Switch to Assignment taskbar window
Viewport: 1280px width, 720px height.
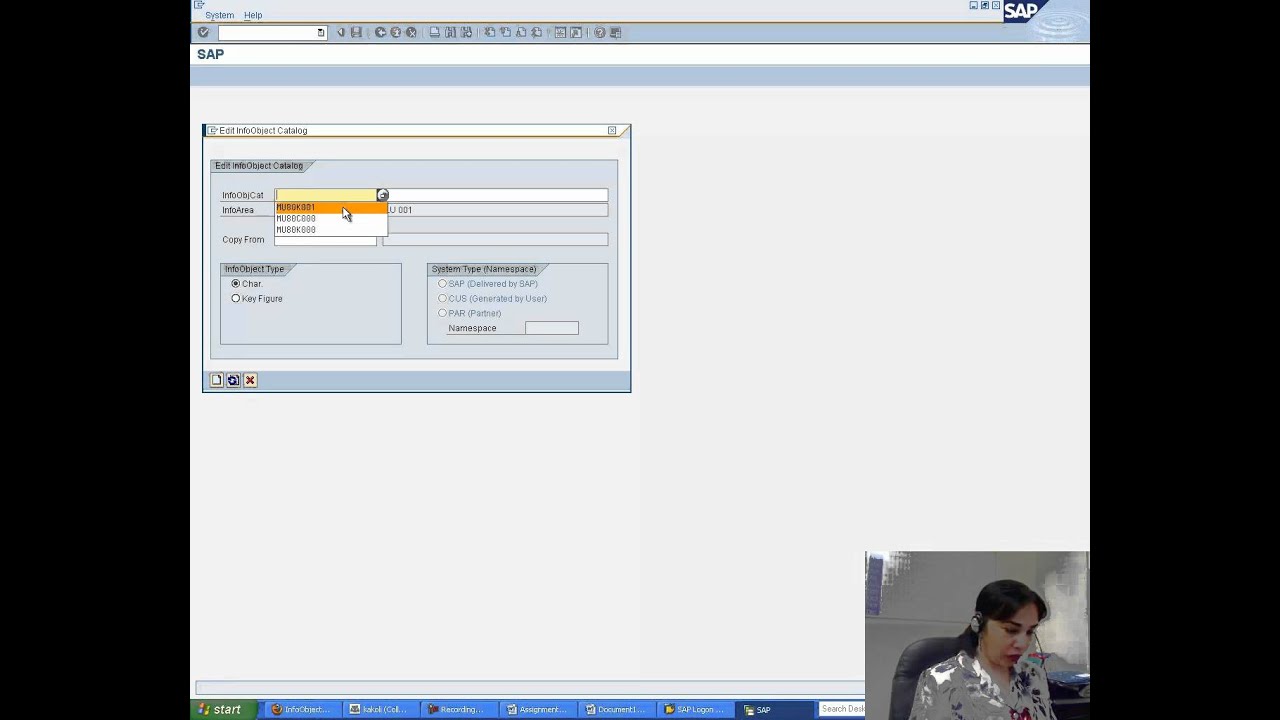point(537,710)
